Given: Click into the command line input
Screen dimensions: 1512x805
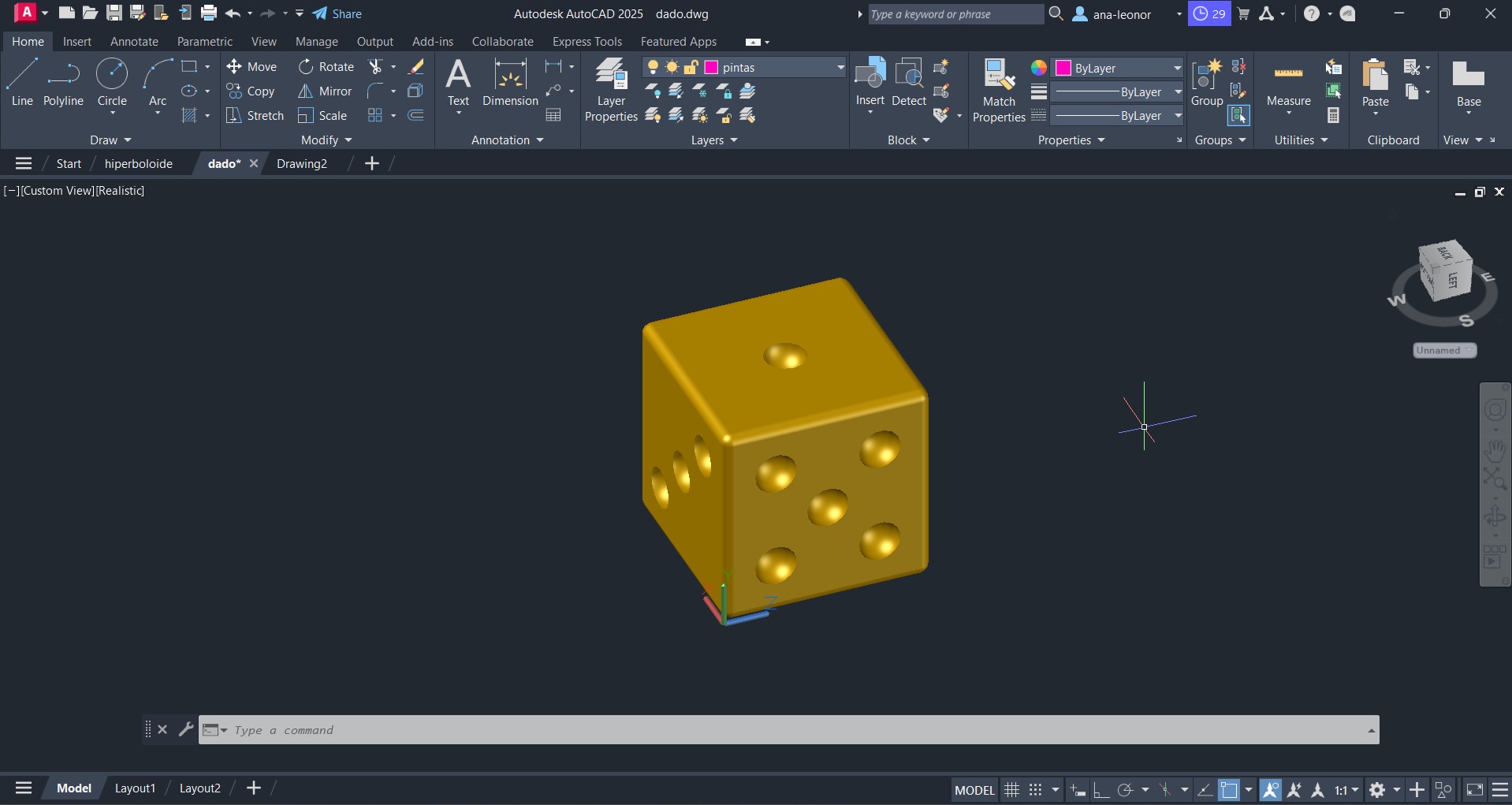Looking at the screenshot, I should click(788, 730).
